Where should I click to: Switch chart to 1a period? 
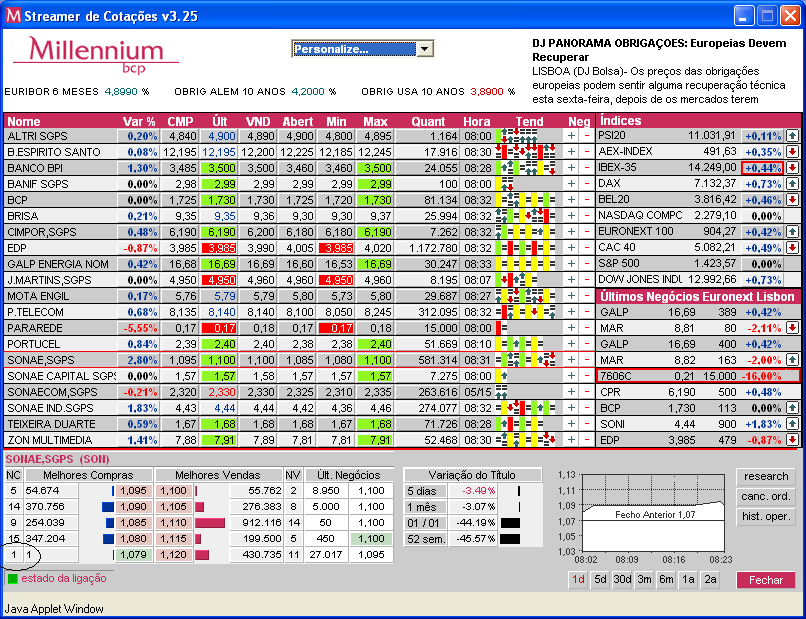click(x=689, y=579)
